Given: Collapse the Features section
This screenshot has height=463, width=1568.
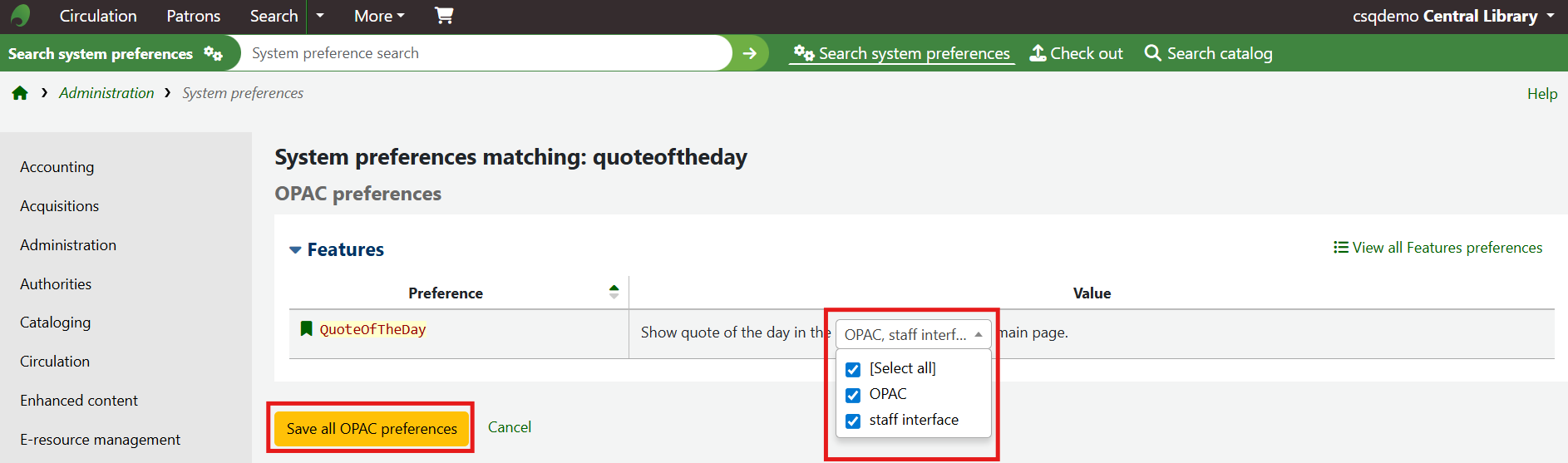Looking at the screenshot, I should 295,249.
